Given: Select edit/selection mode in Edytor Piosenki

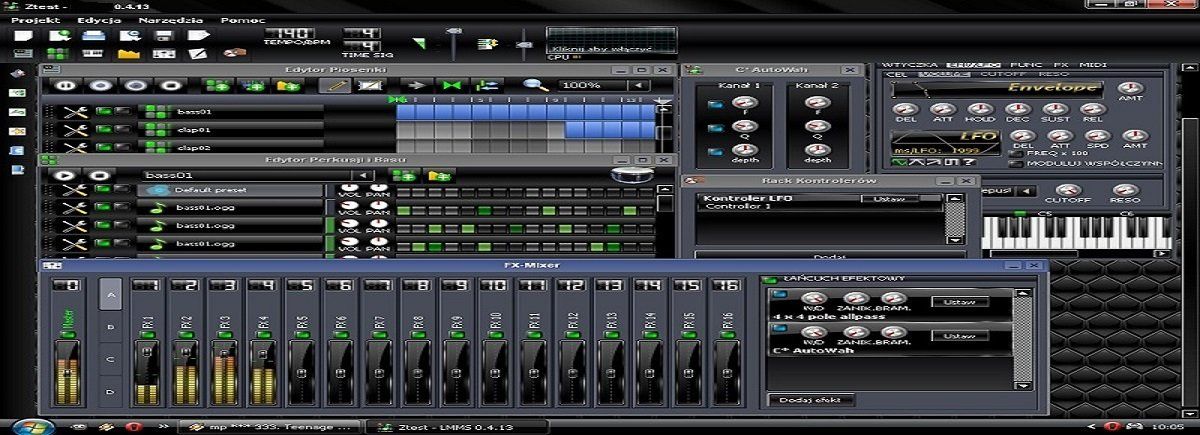Looking at the screenshot, I should pos(369,86).
